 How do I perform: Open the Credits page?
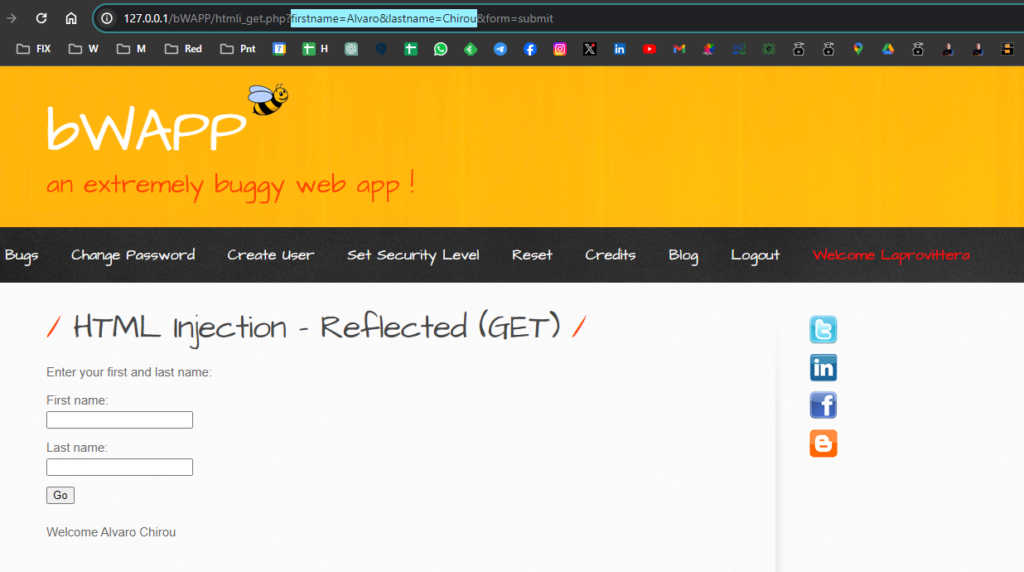(610, 255)
